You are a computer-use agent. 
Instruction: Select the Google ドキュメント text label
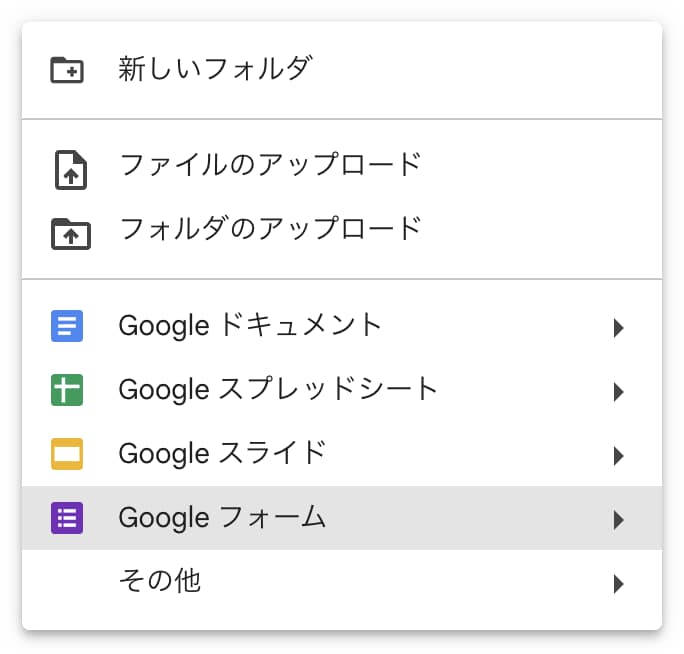pos(250,325)
